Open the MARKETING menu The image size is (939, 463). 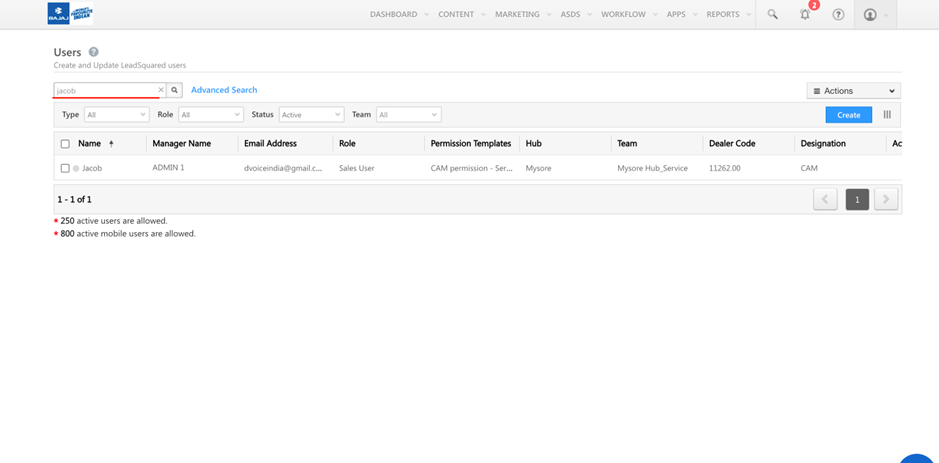(523, 15)
